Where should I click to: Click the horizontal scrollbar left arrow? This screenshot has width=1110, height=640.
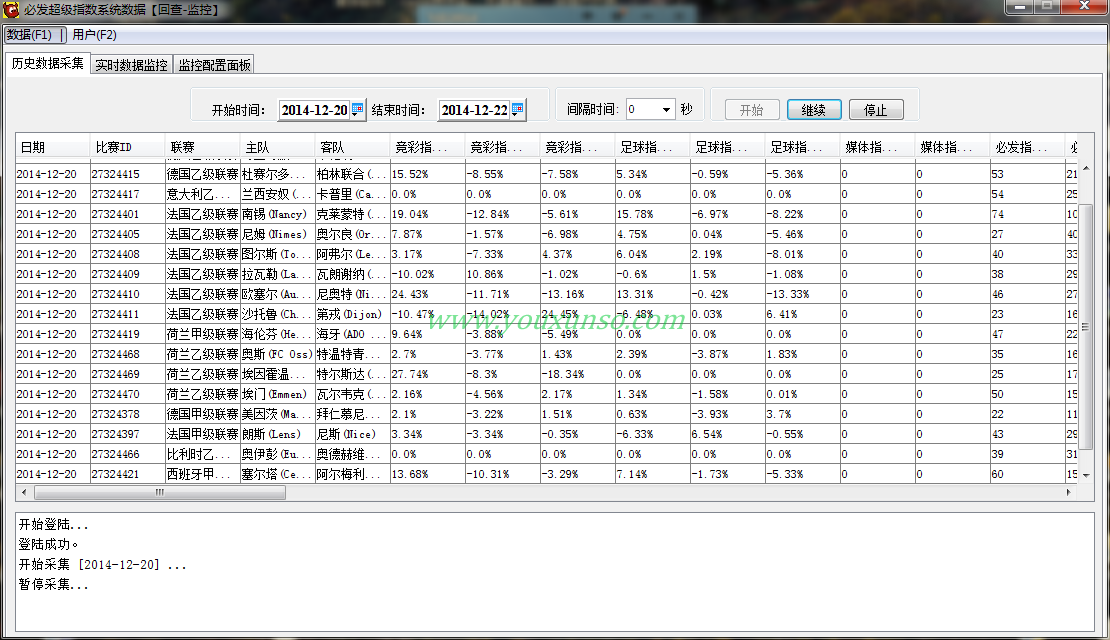point(25,493)
